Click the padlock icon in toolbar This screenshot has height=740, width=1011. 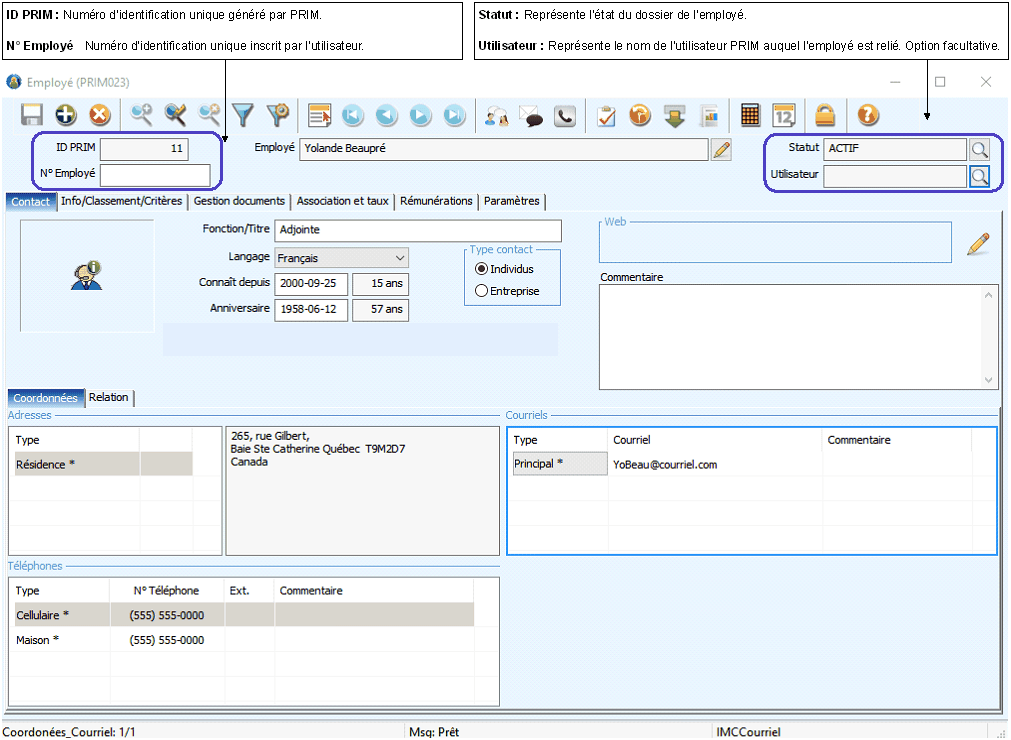point(824,116)
